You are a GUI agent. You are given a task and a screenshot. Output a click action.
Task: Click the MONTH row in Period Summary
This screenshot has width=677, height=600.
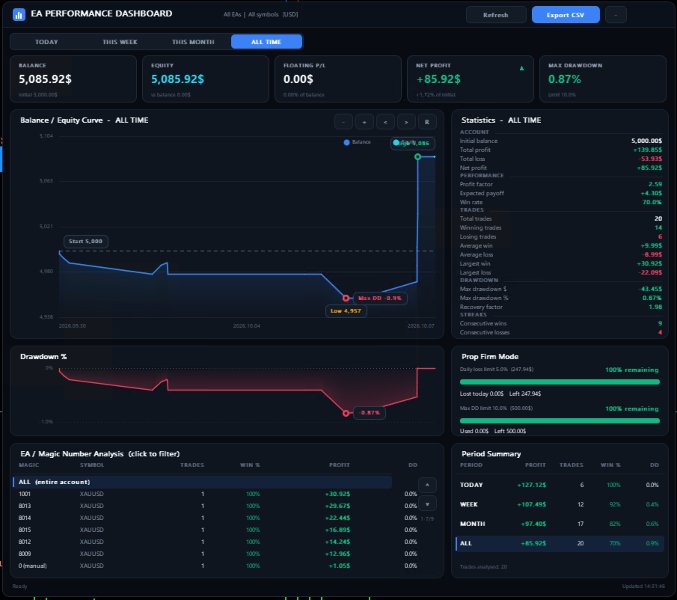(560, 524)
